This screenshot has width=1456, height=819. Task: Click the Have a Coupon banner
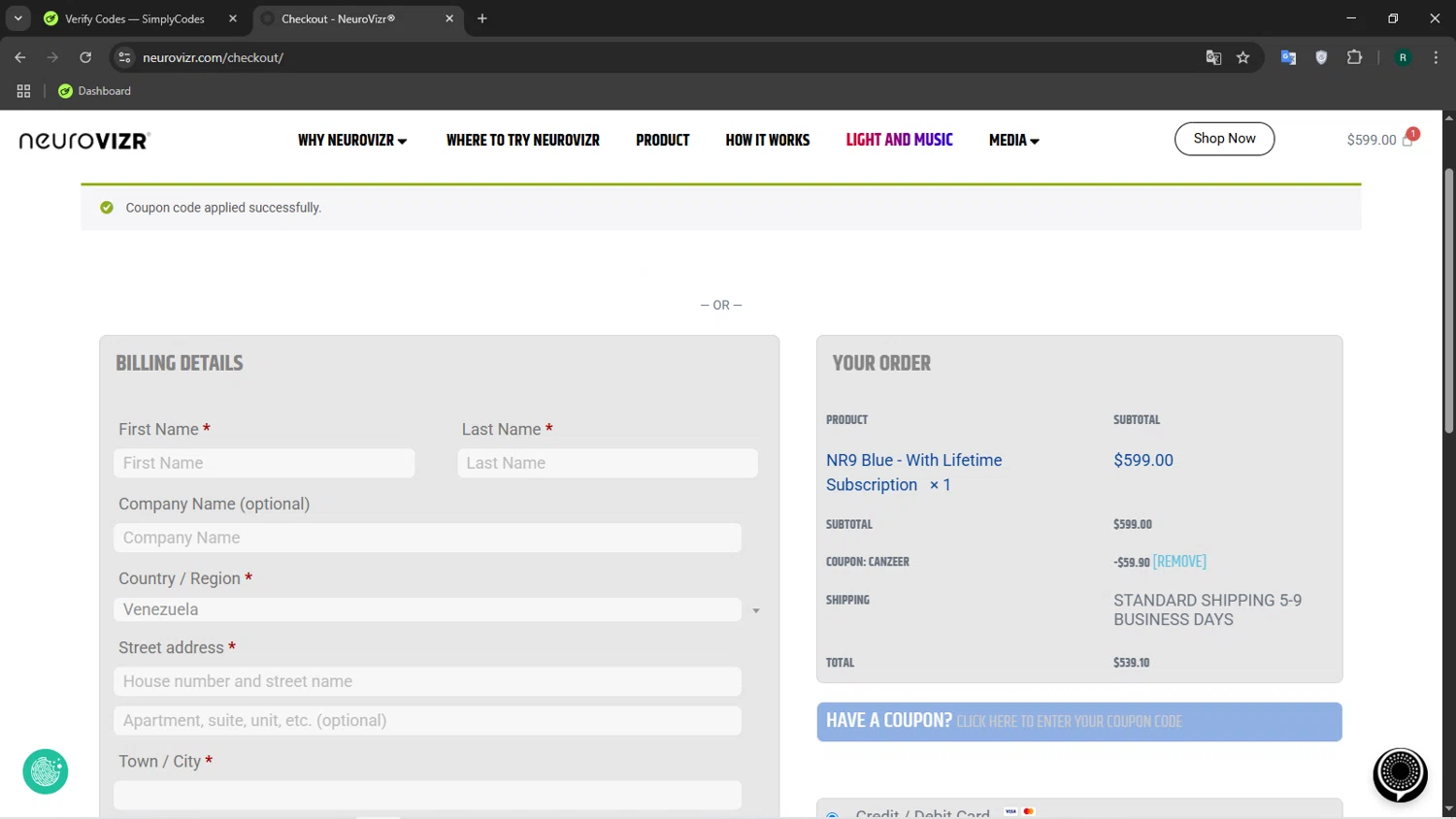[x=1079, y=722]
